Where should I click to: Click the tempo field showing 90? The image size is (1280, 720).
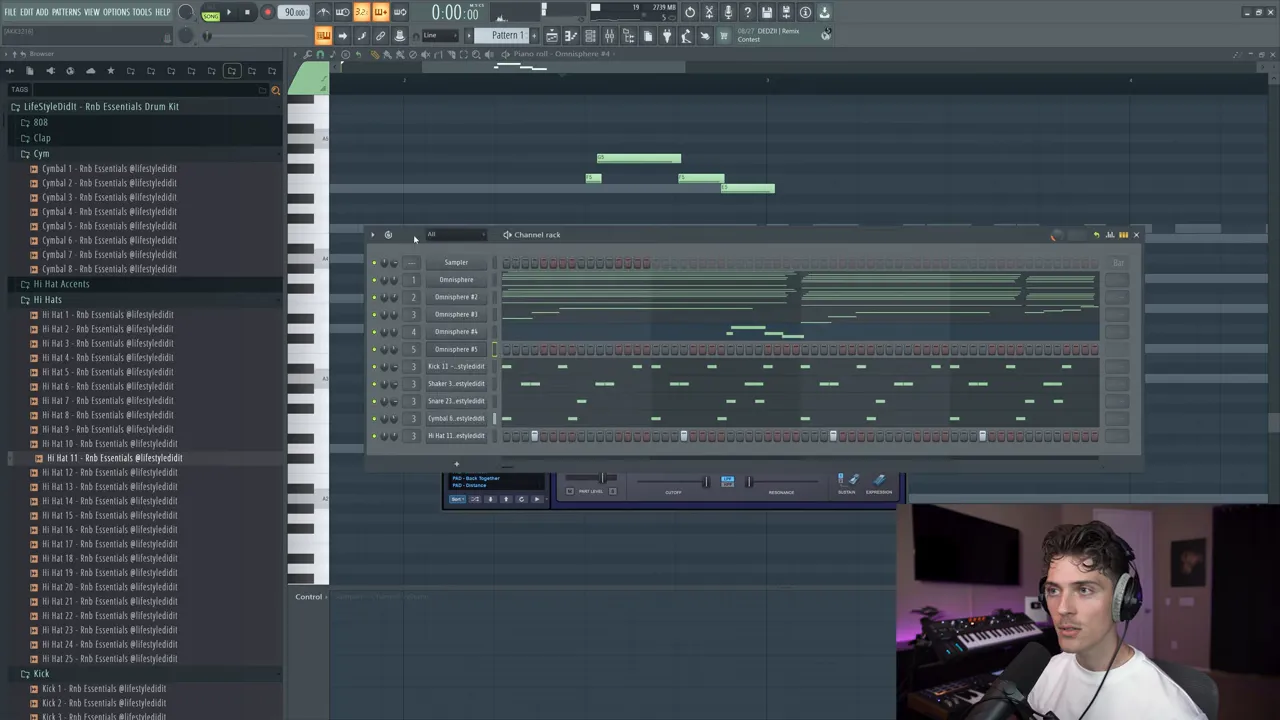294,13
